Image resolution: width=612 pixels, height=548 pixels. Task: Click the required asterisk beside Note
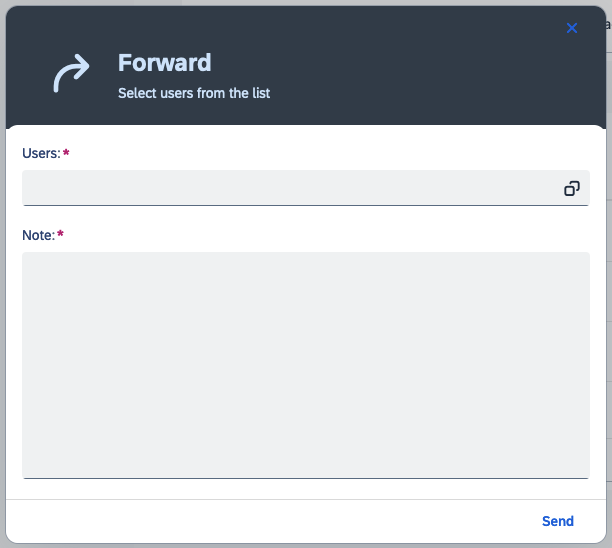pyautogui.click(x=60, y=234)
